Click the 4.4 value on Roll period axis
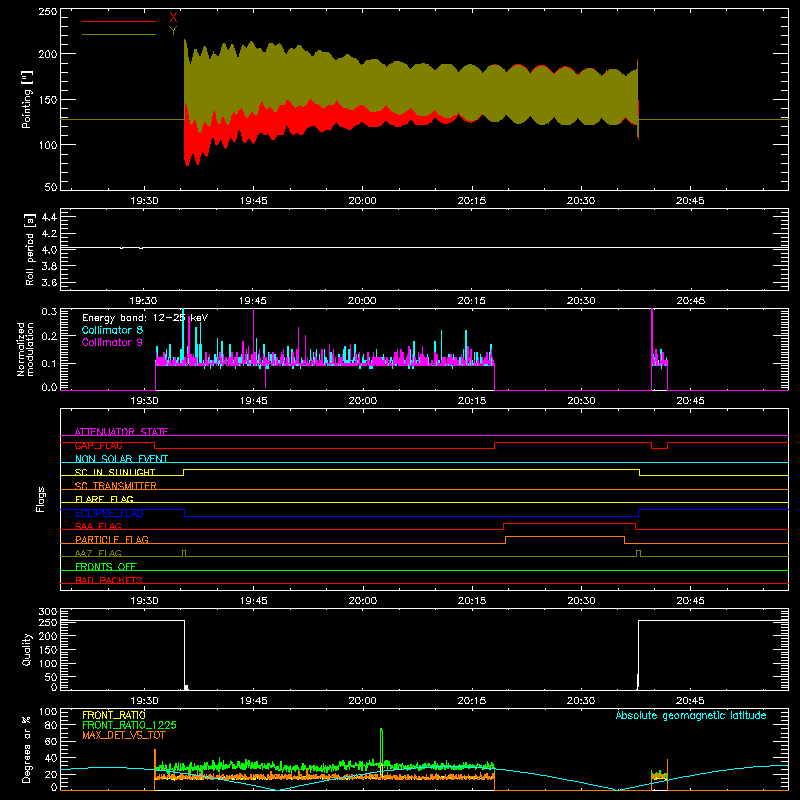This screenshot has height=800, width=800. click(x=49, y=217)
